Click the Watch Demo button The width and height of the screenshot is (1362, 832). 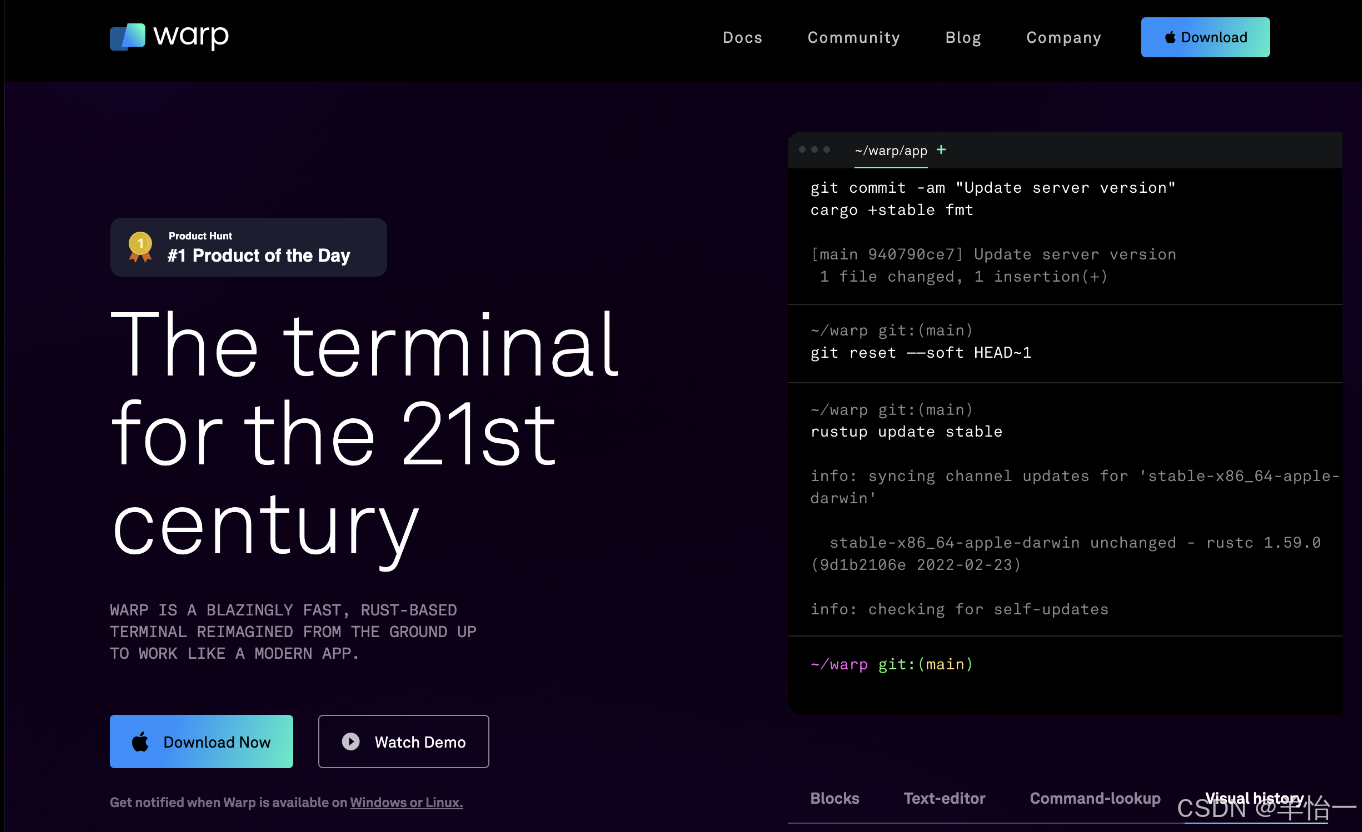click(403, 741)
